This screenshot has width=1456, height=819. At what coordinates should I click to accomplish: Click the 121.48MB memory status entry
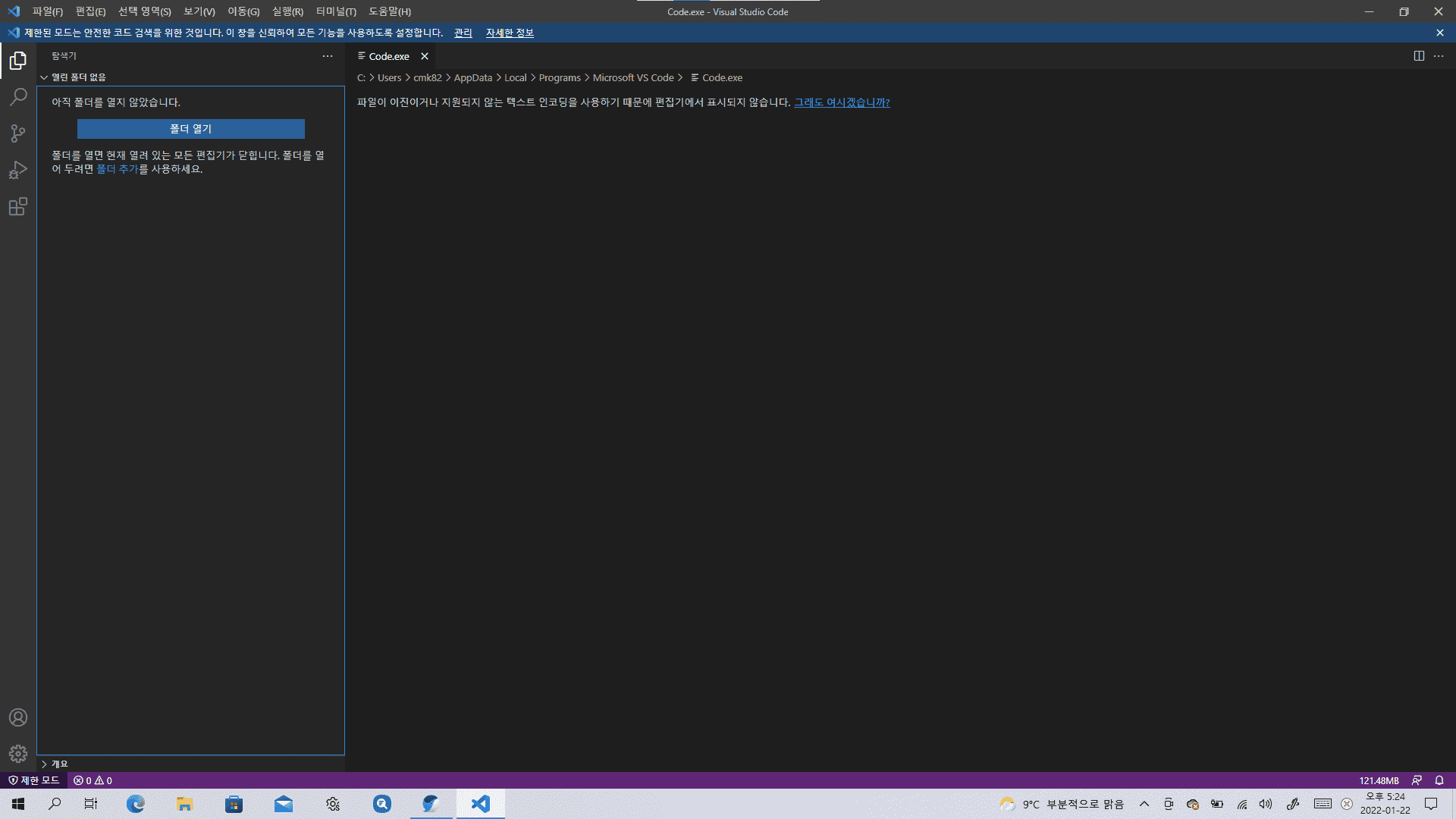(1379, 780)
